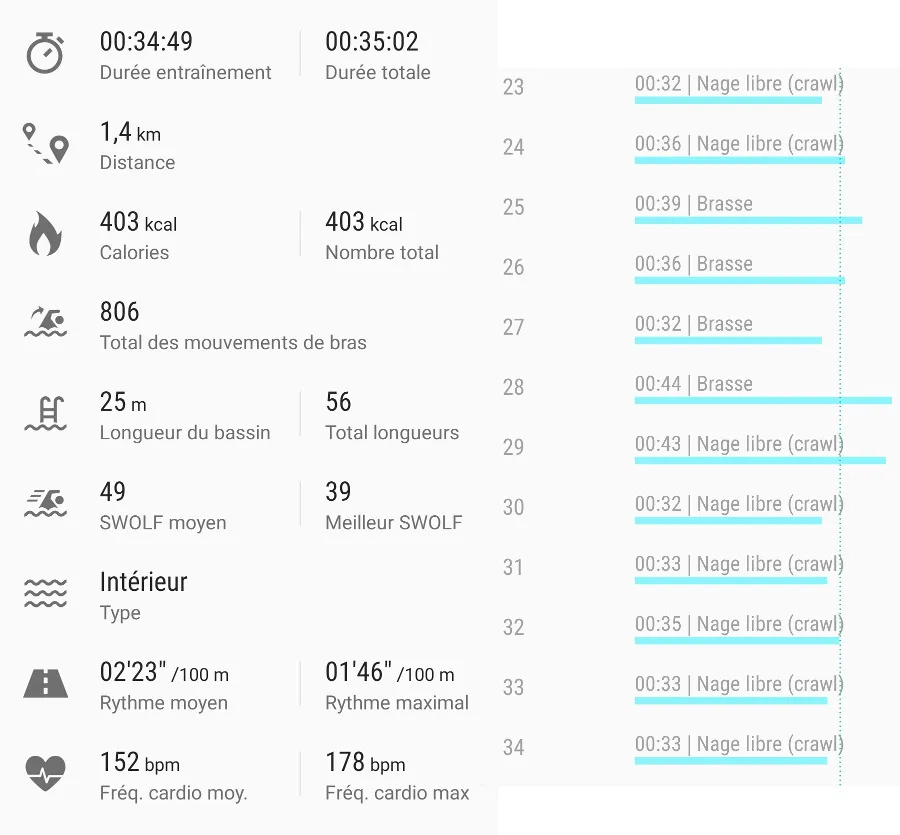The width and height of the screenshot is (900, 835).
Task: Tap the 806 total arm strokes value
Action: click(x=119, y=312)
